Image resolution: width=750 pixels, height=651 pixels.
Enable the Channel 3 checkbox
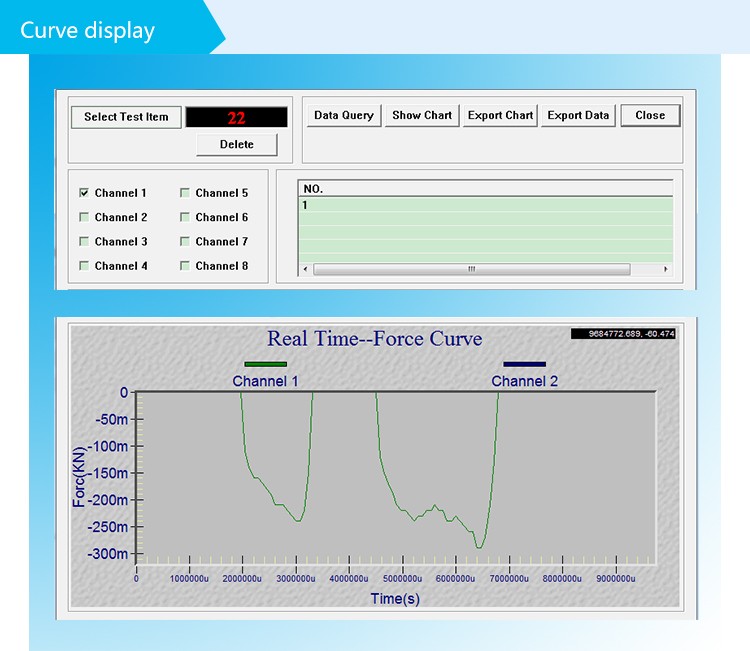[x=84, y=242]
